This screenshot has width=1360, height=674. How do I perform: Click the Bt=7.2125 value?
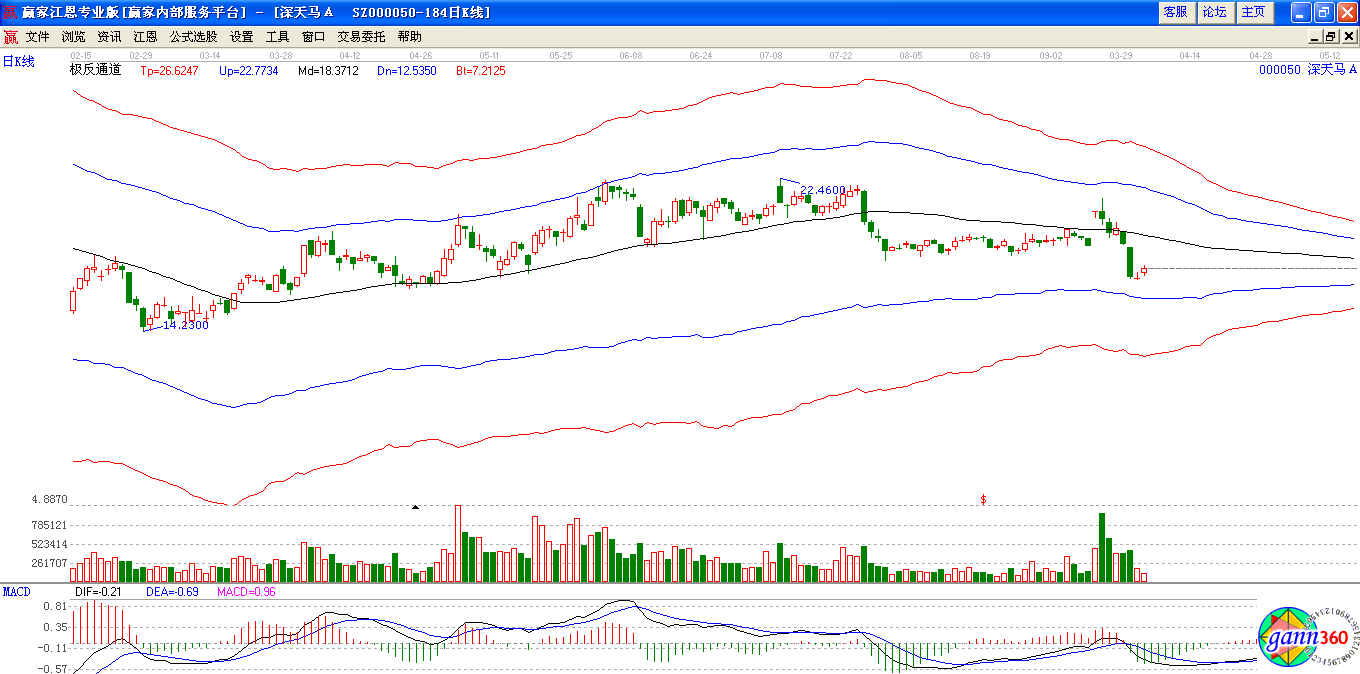pyautogui.click(x=481, y=71)
